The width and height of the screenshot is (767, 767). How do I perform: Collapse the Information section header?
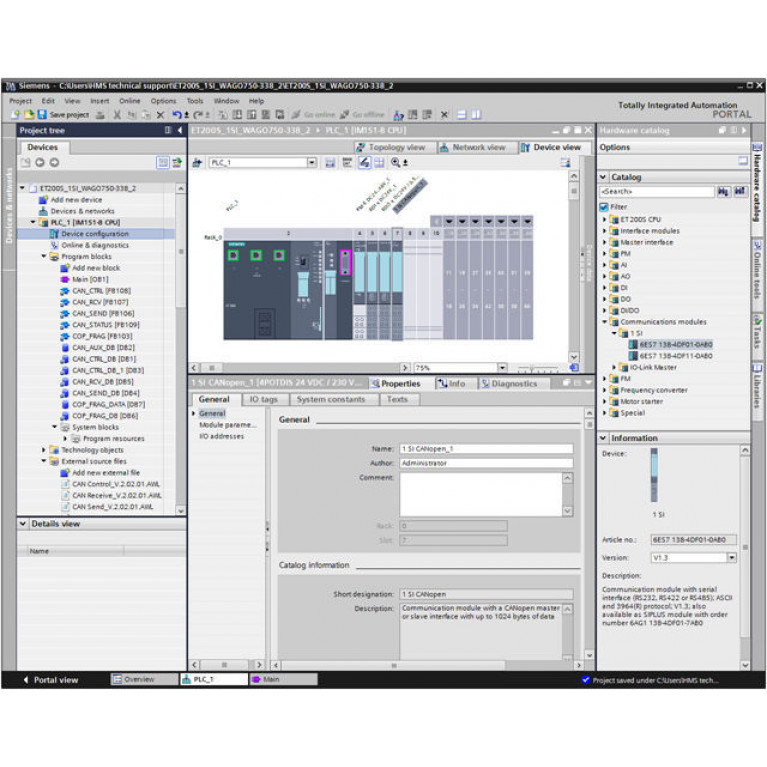(603, 438)
